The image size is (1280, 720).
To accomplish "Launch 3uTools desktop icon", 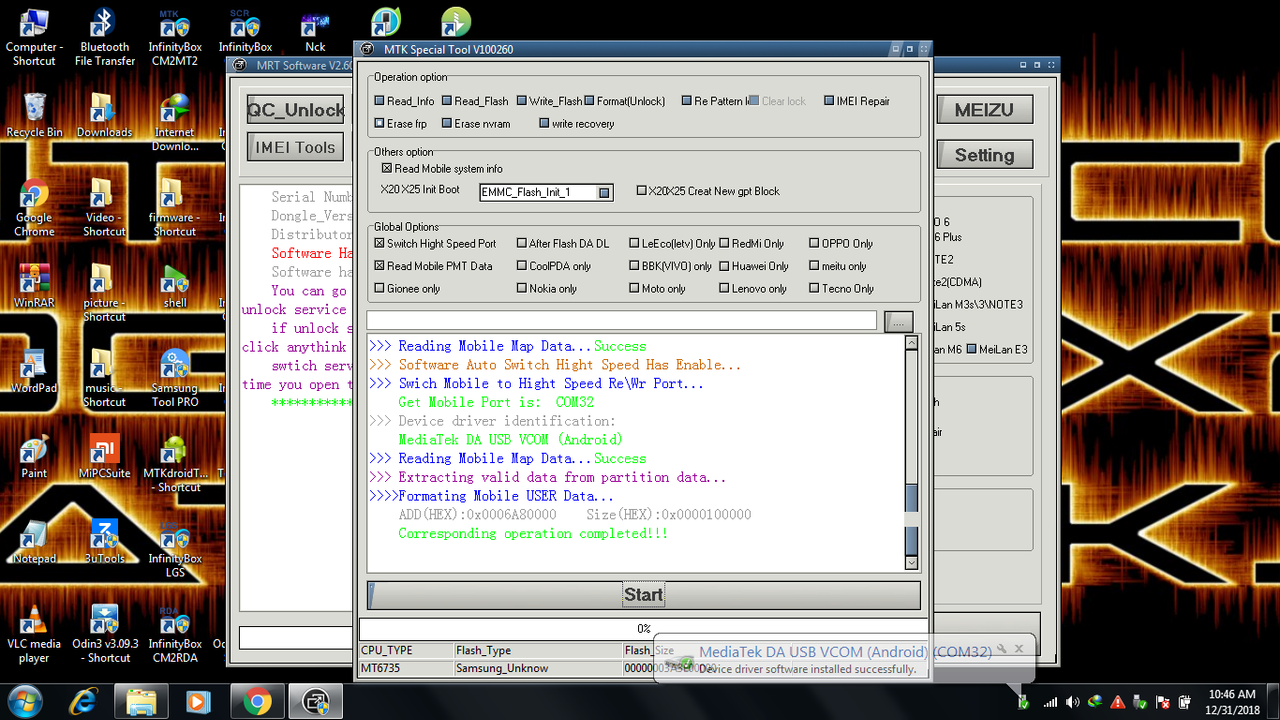I will point(104,541).
